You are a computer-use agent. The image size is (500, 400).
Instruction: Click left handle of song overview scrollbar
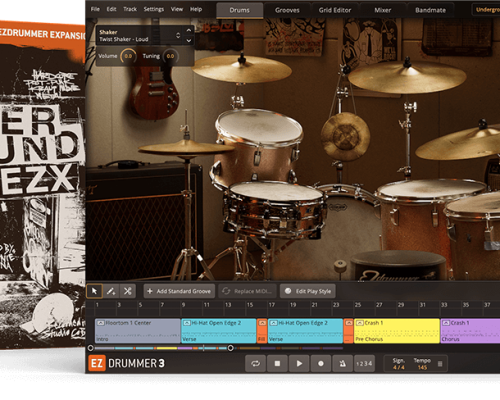point(90,348)
